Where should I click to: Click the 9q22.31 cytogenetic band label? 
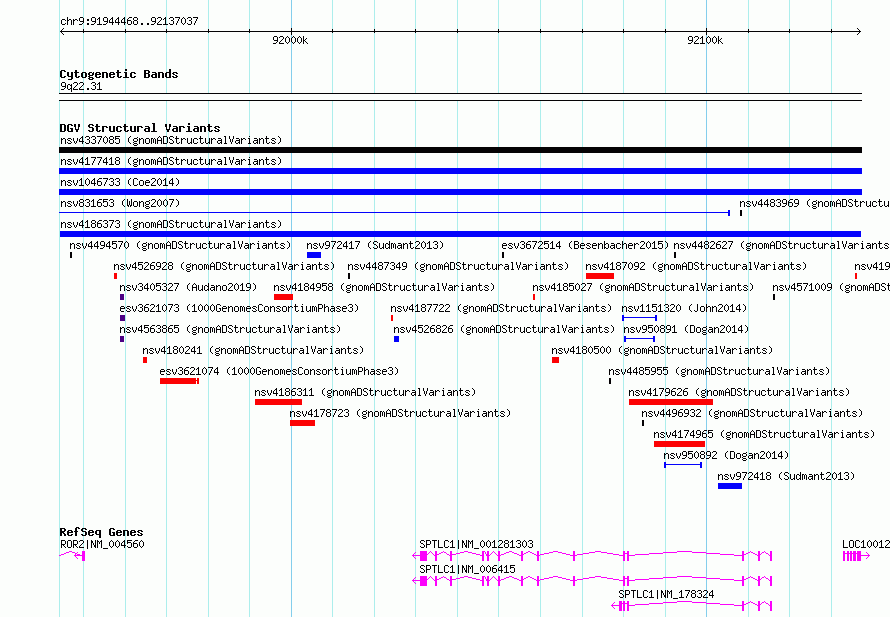click(x=81, y=86)
